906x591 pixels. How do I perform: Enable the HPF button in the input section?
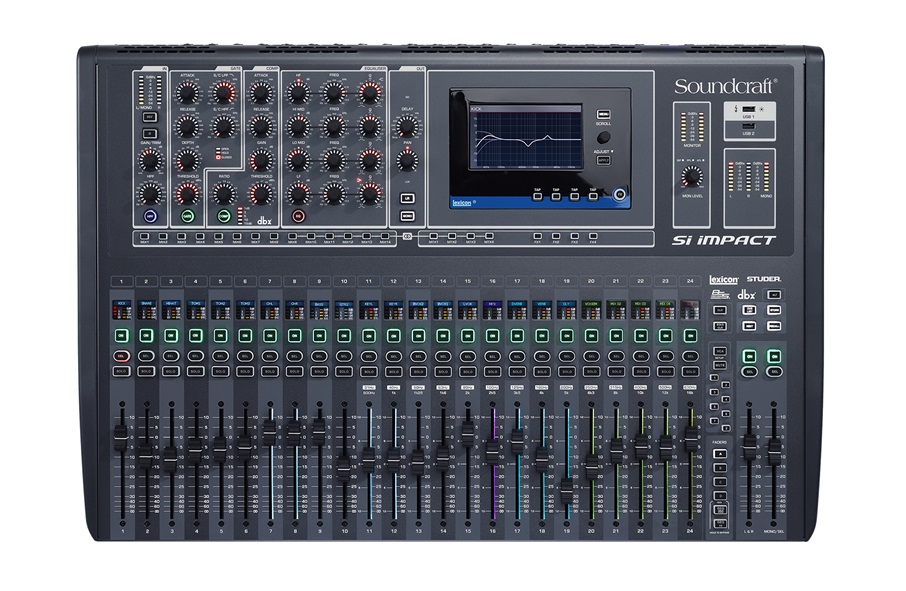click(151, 214)
